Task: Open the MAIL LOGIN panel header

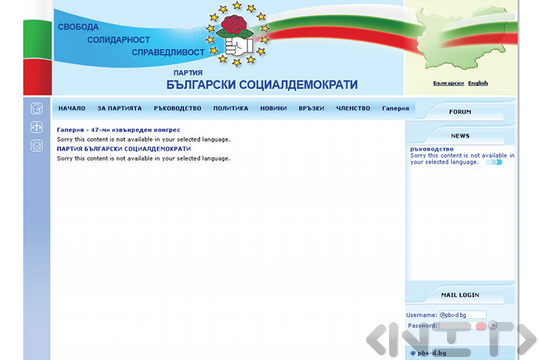Action: click(460, 295)
